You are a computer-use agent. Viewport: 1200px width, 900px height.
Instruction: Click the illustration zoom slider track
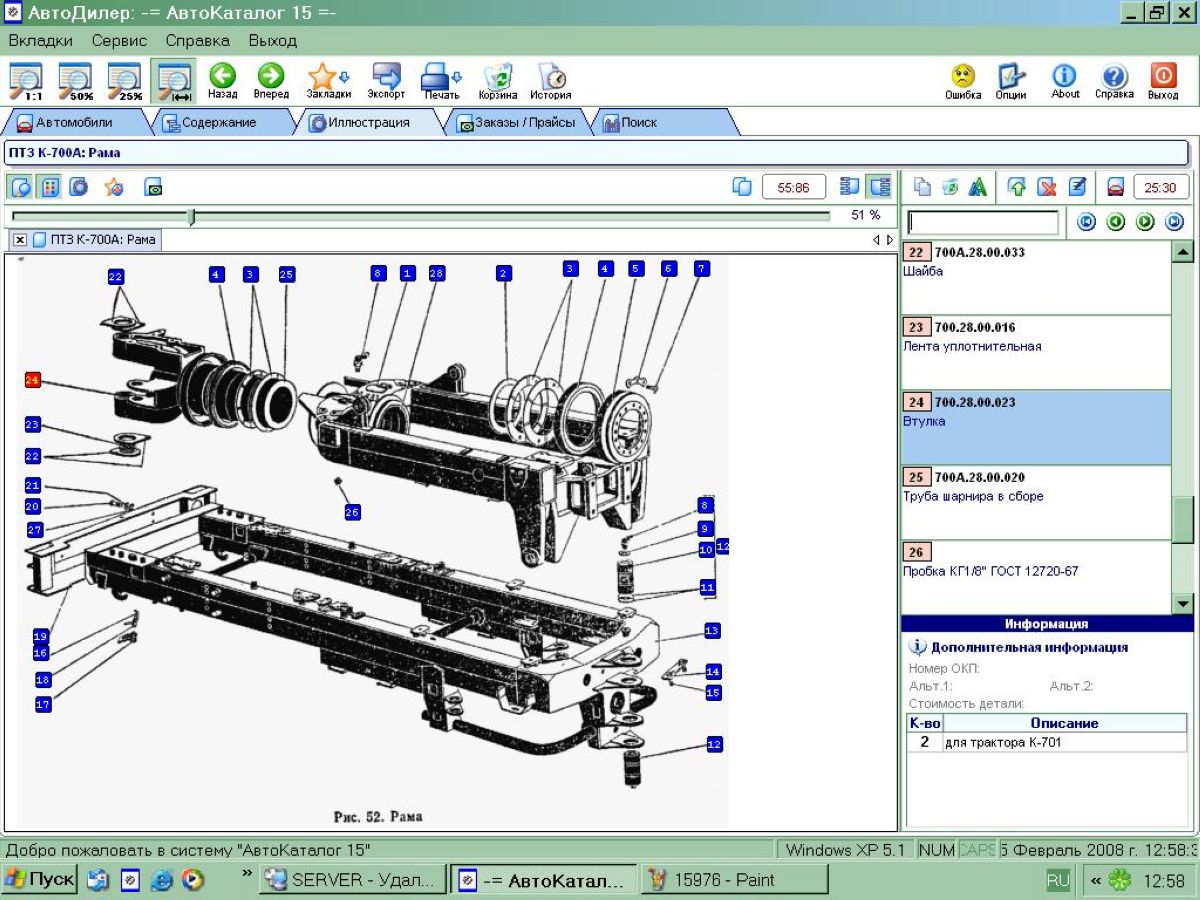(500, 215)
